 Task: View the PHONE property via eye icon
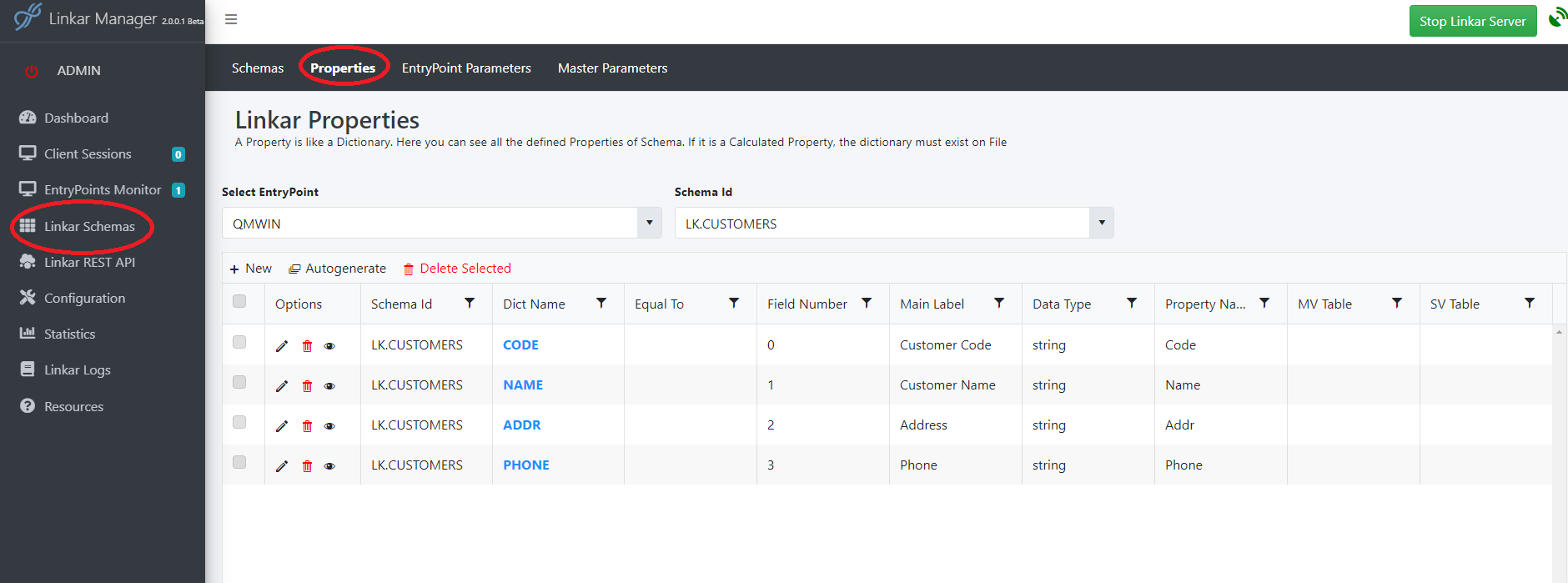[329, 466]
